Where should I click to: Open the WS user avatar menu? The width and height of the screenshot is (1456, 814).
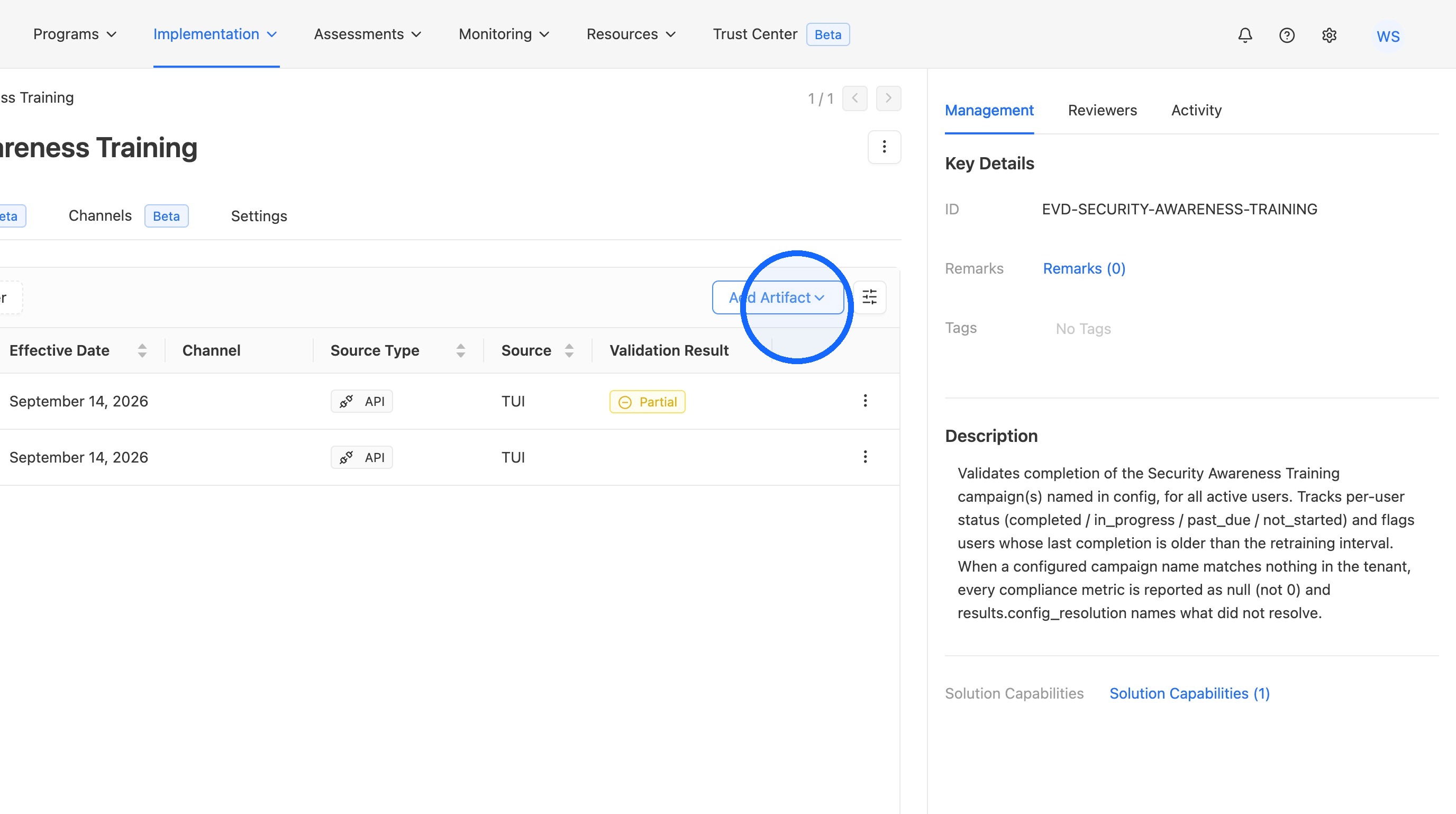click(x=1388, y=36)
